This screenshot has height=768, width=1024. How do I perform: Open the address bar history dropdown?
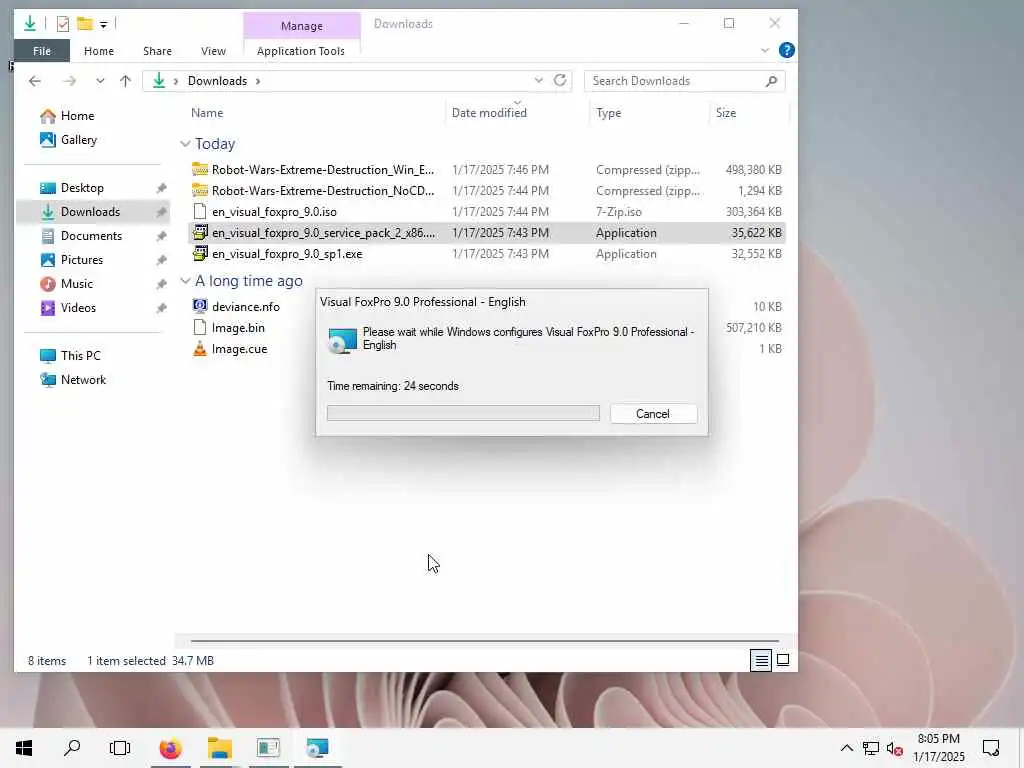point(539,80)
